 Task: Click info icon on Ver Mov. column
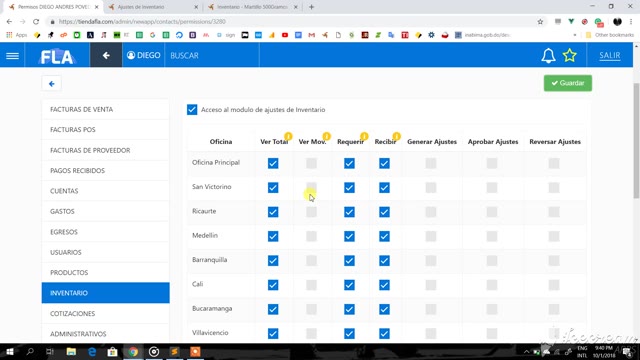pyautogui.click(x=326, y=136)
